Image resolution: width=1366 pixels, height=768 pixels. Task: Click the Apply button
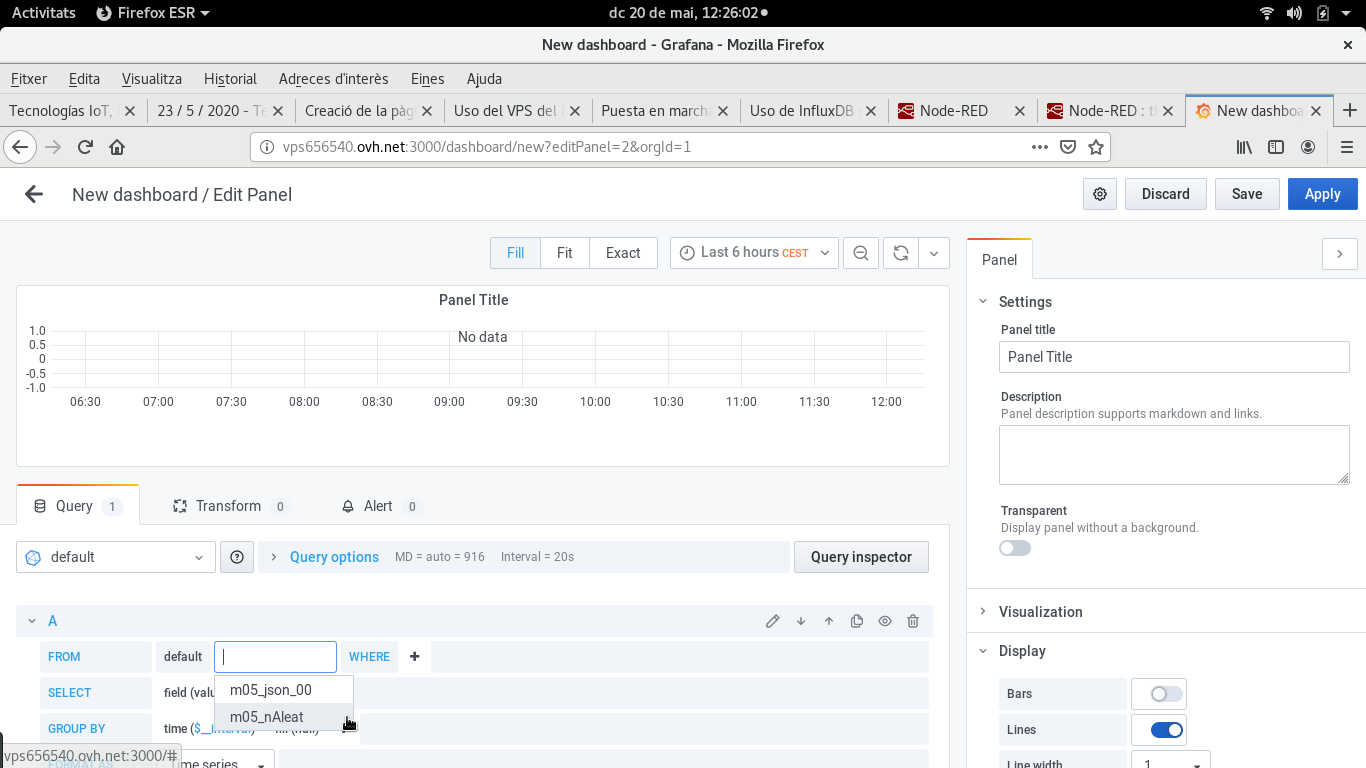(1322, 194)
